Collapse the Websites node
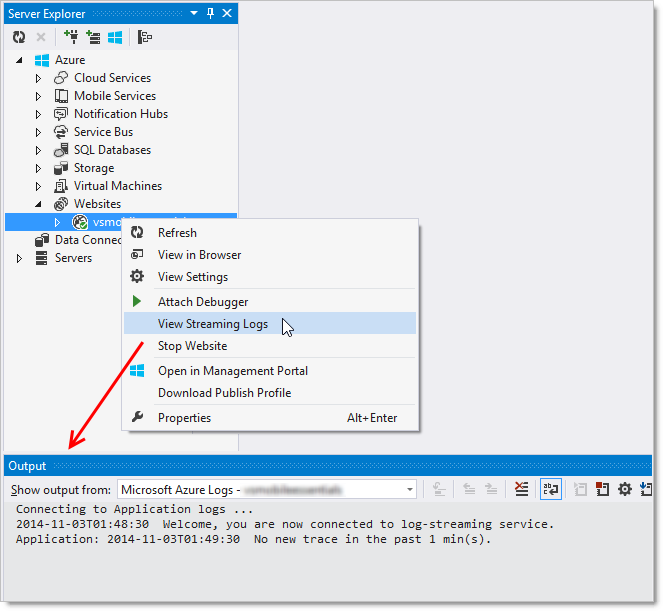Image resolution: width=663 pixels, height=611 pixels. (x=38, y=204)
